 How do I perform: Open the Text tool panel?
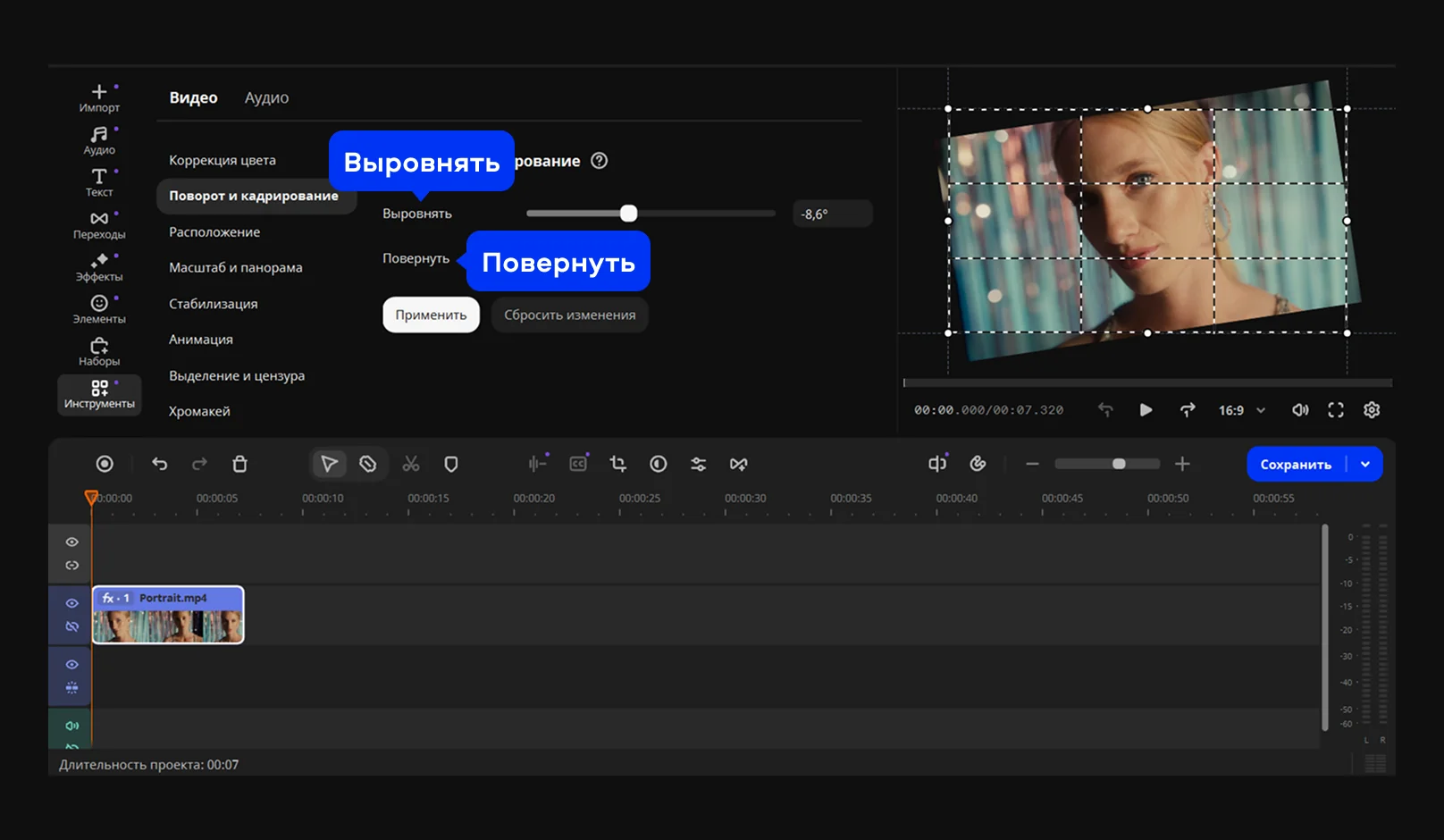point(99,181)
